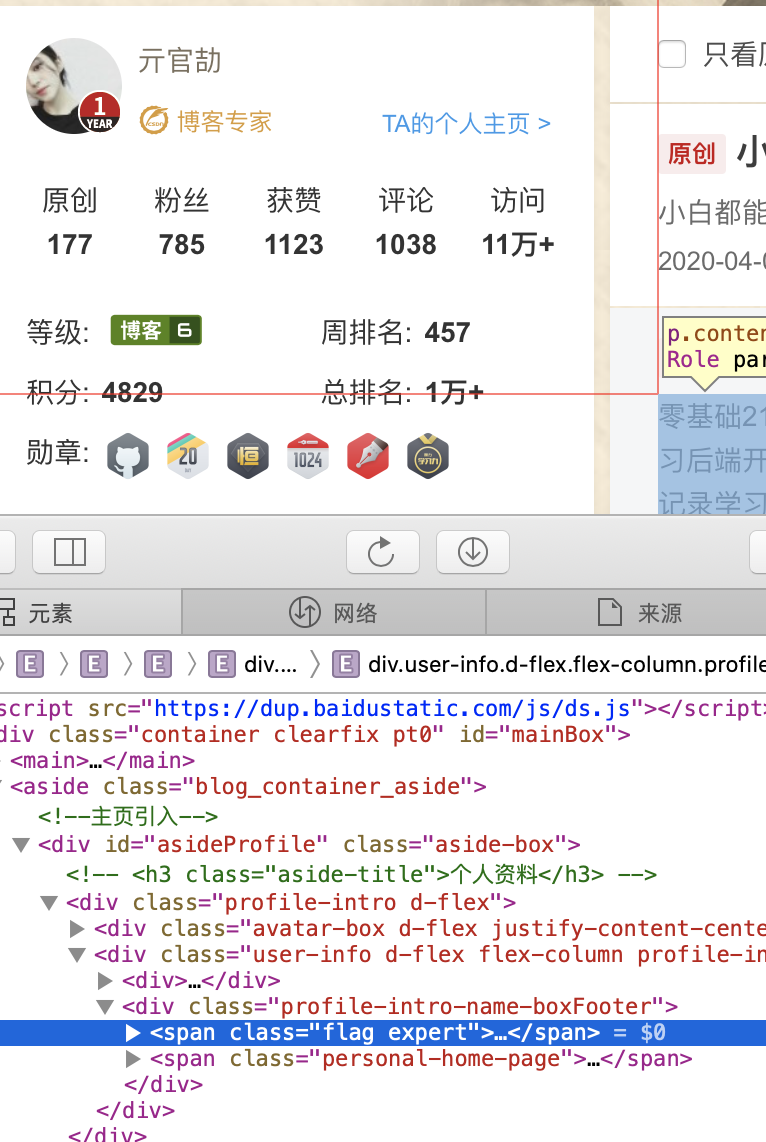
Task: Expand the span.flag.expert node
Action: (x=133, y=1033)
